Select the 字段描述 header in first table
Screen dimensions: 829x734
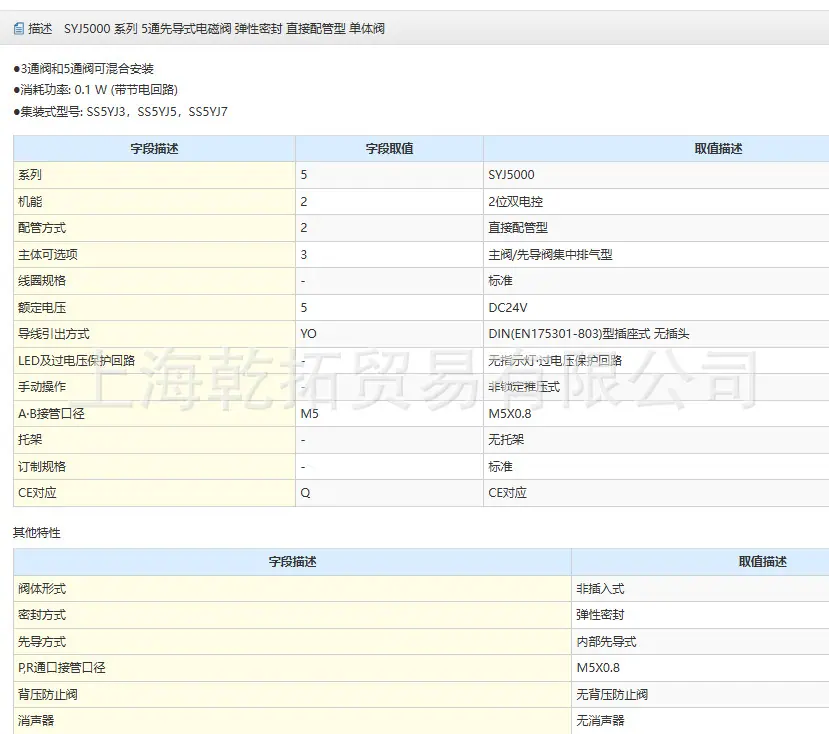click(154, 149)
